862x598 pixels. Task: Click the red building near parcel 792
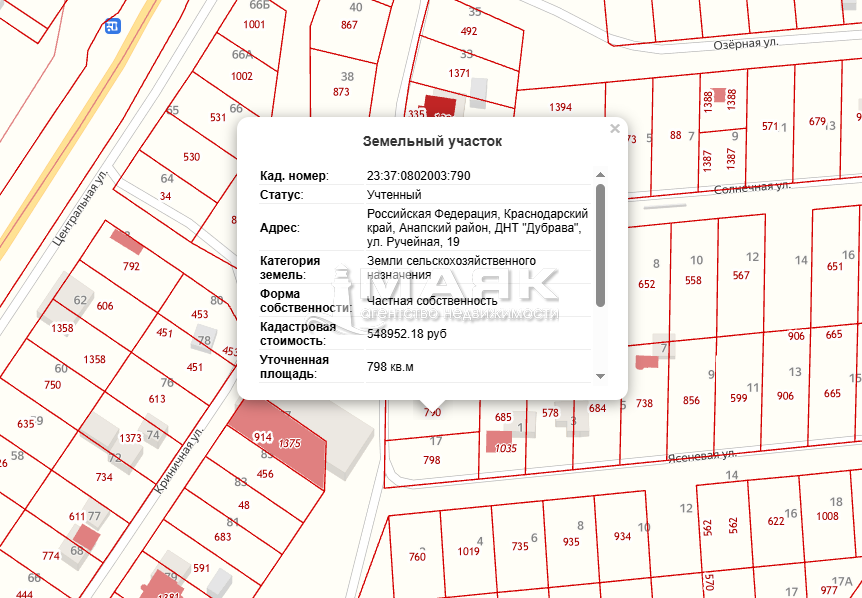[126, 241]
